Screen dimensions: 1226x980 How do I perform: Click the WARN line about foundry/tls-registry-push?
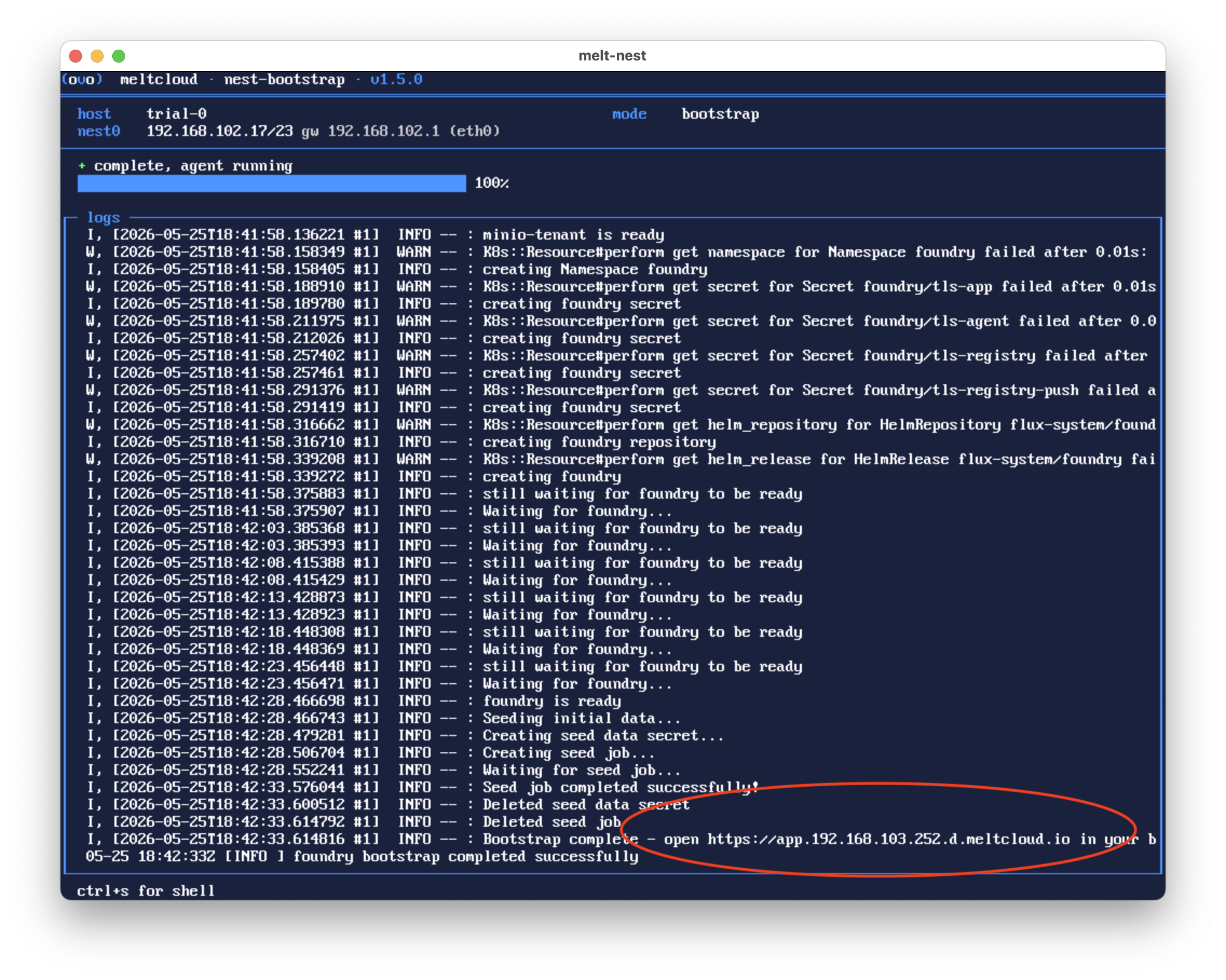pos(621,390)
